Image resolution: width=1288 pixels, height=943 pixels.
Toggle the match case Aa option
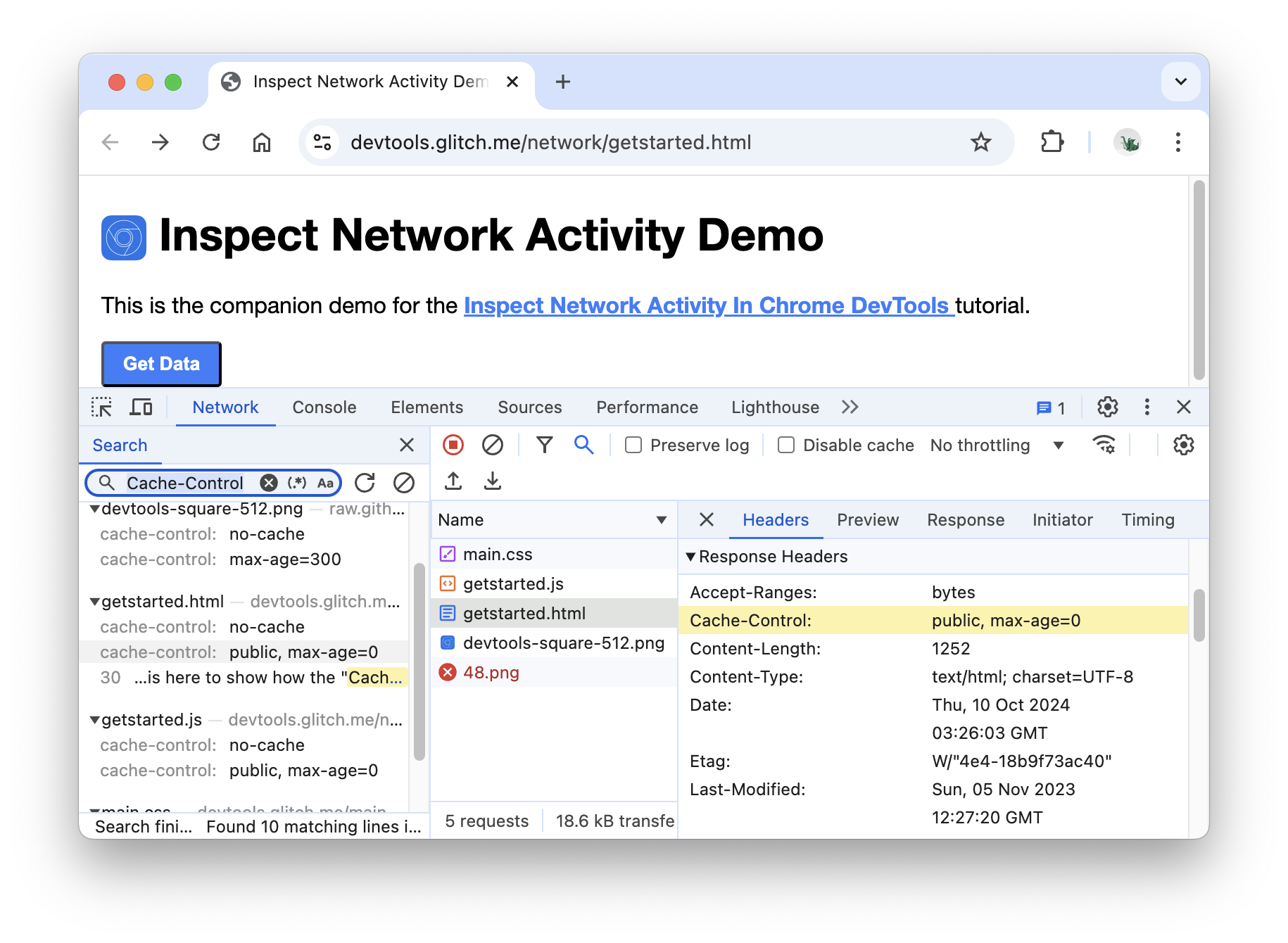(x=325, y=483)
